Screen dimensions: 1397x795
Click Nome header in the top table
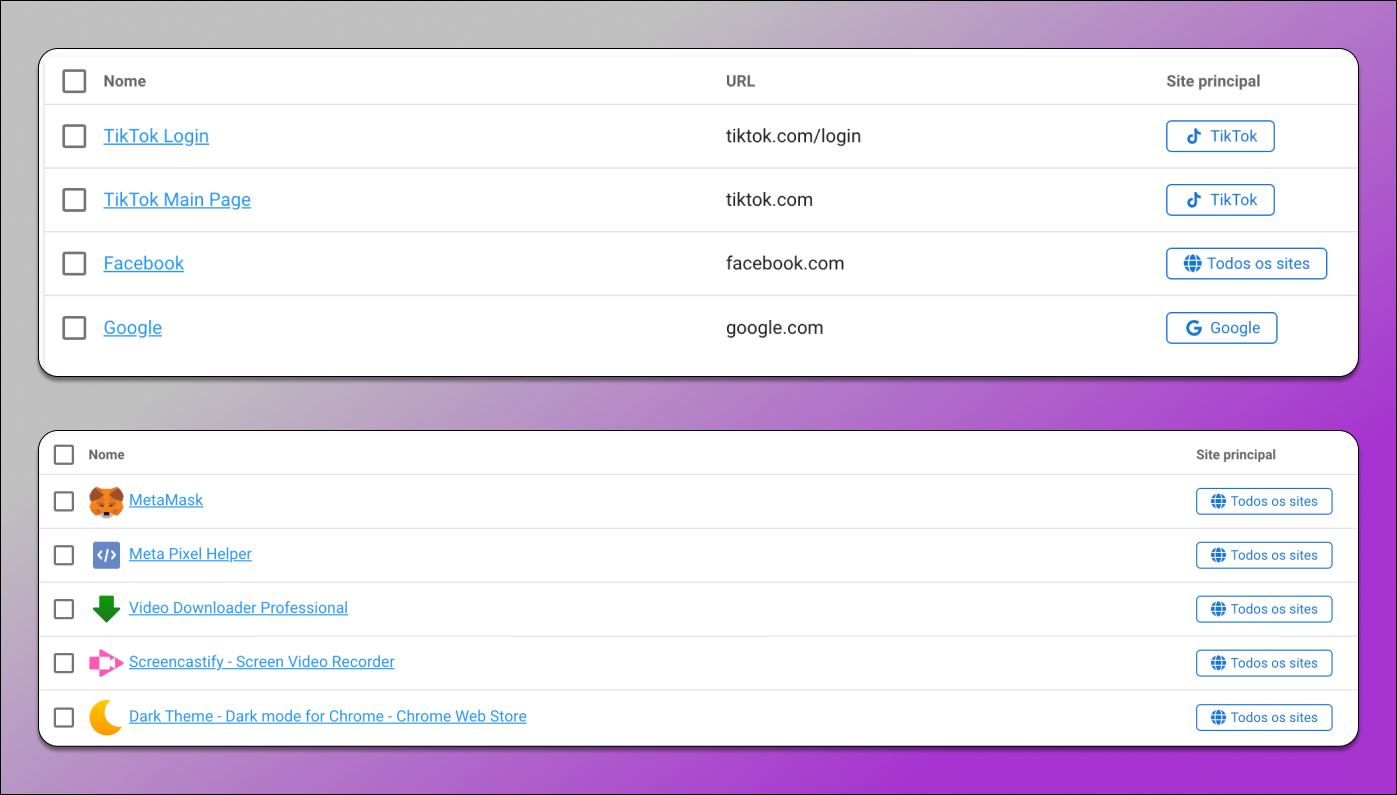(125, 81)
